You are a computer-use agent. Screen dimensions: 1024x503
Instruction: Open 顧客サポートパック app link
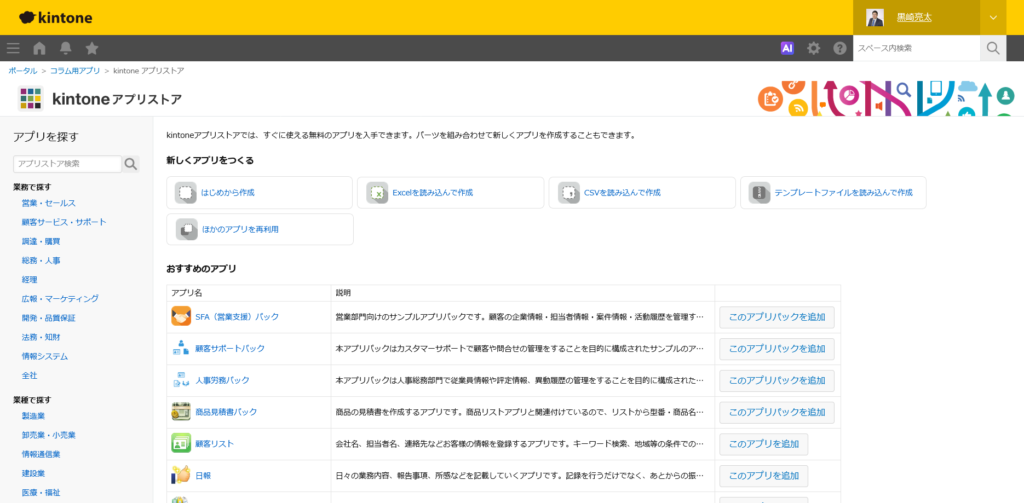[230, 348]
